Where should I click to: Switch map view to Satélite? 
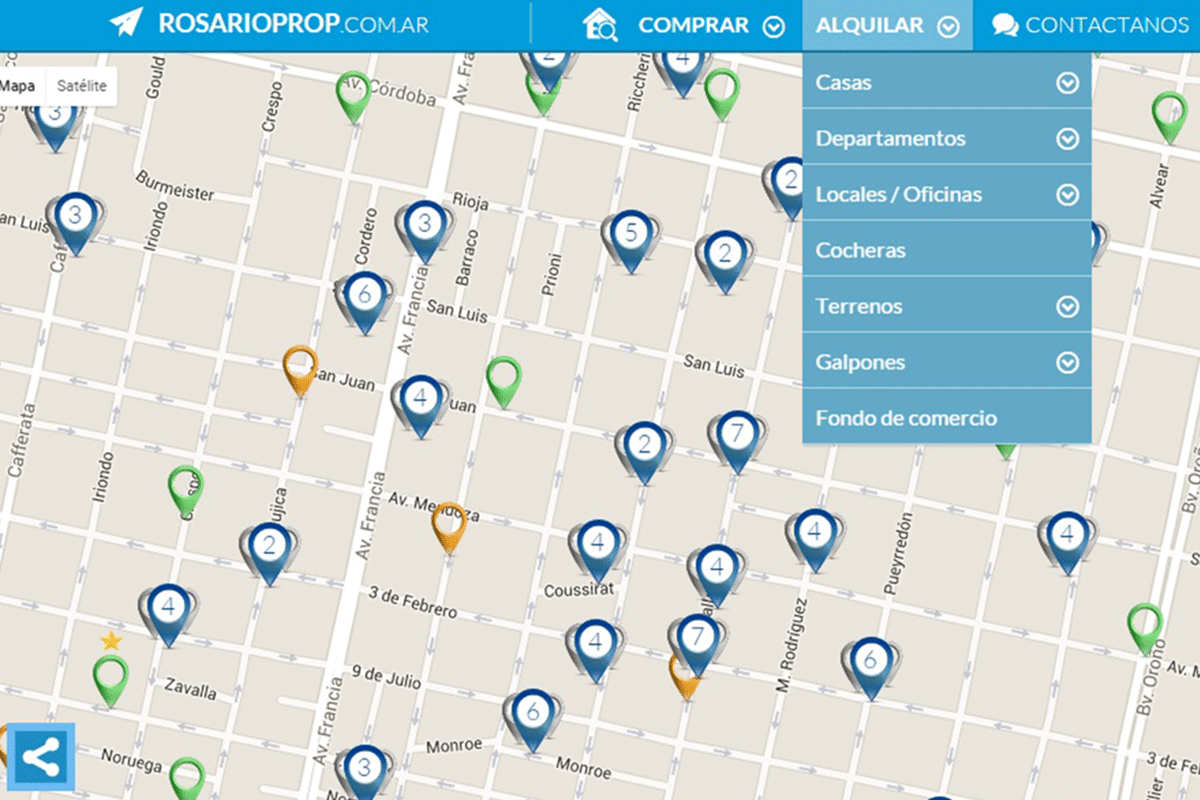click(81, 86)
